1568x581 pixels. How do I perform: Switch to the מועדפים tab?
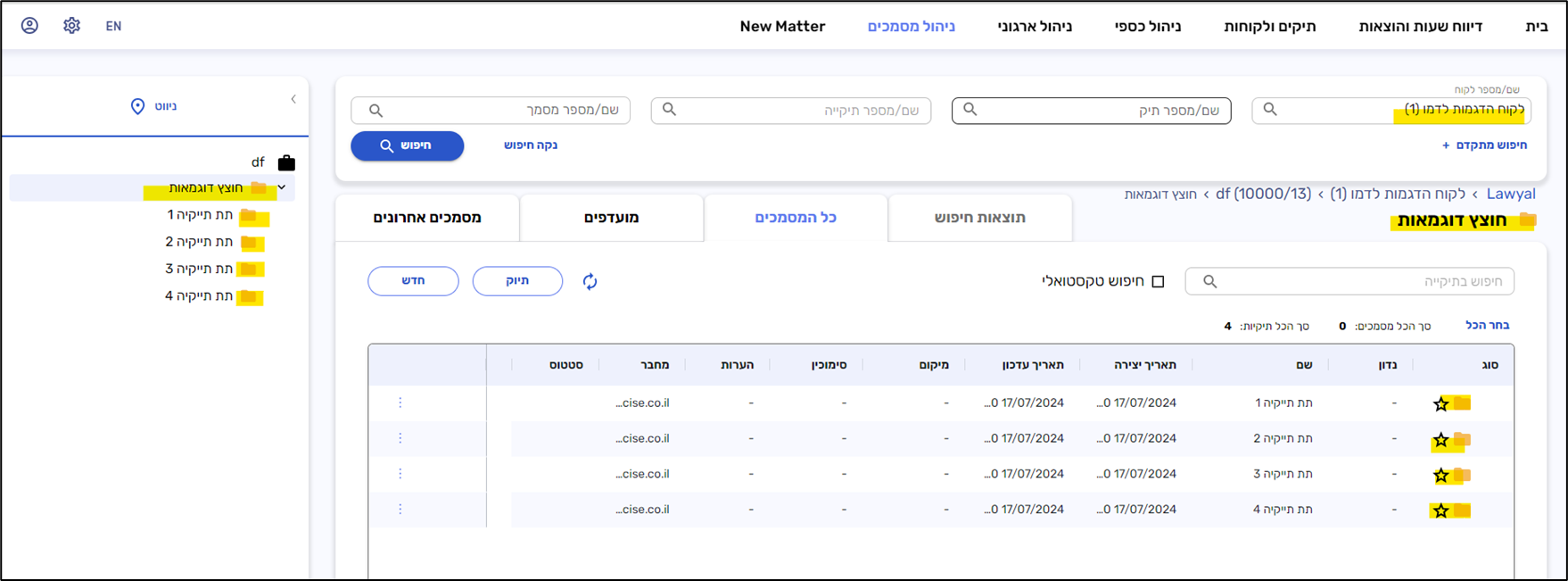[611, 218]
